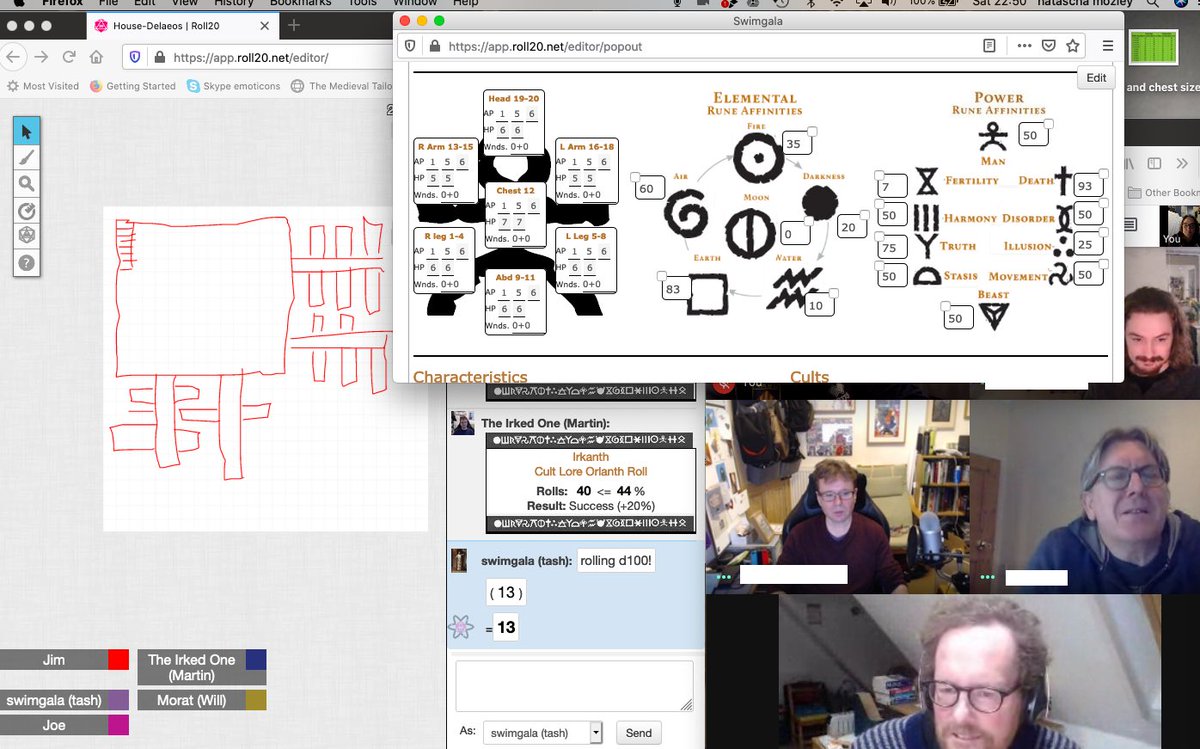
Task: Click the browser forward arrow
Action: pos(41,57)
